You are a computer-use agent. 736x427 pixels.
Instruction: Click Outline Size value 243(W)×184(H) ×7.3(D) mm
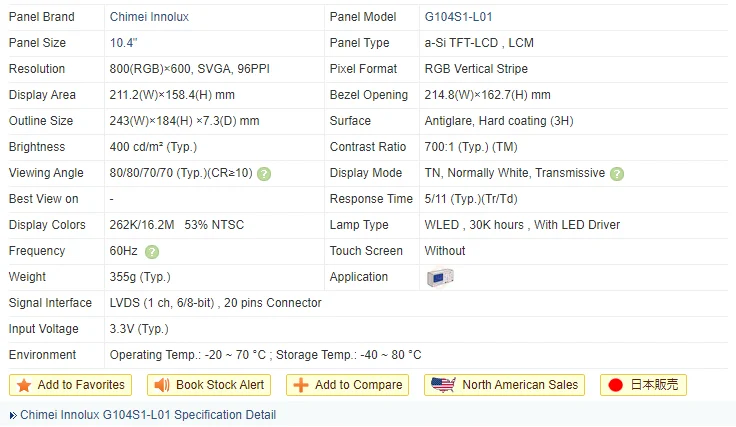point(184,121)
